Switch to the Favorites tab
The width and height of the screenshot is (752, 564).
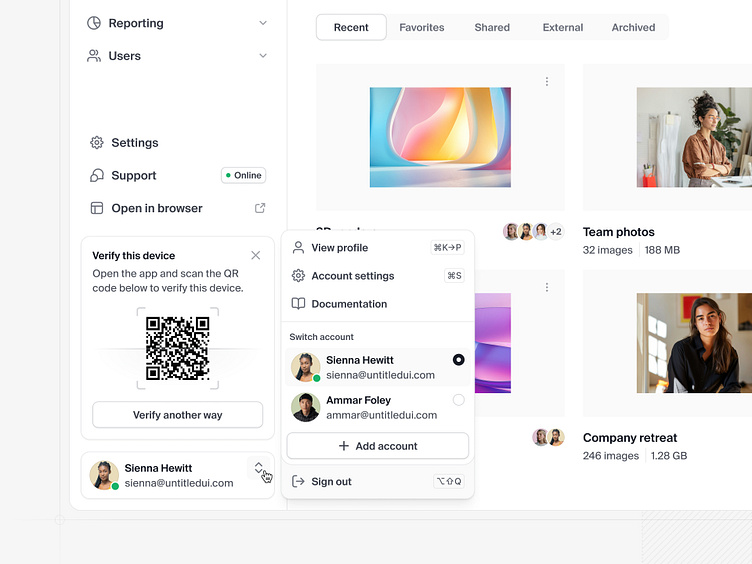422,27
